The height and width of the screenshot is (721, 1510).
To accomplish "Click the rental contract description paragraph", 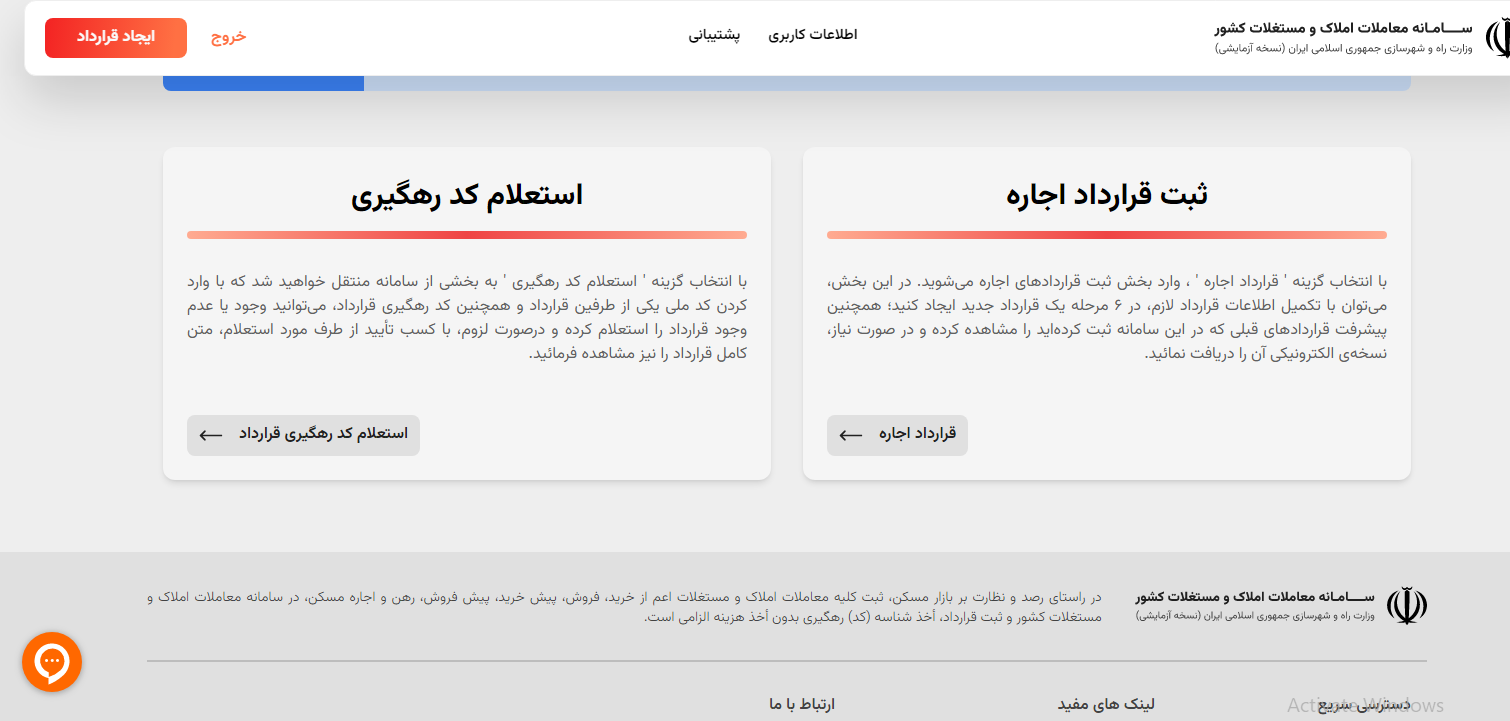I will click(x=1107, y=317).
